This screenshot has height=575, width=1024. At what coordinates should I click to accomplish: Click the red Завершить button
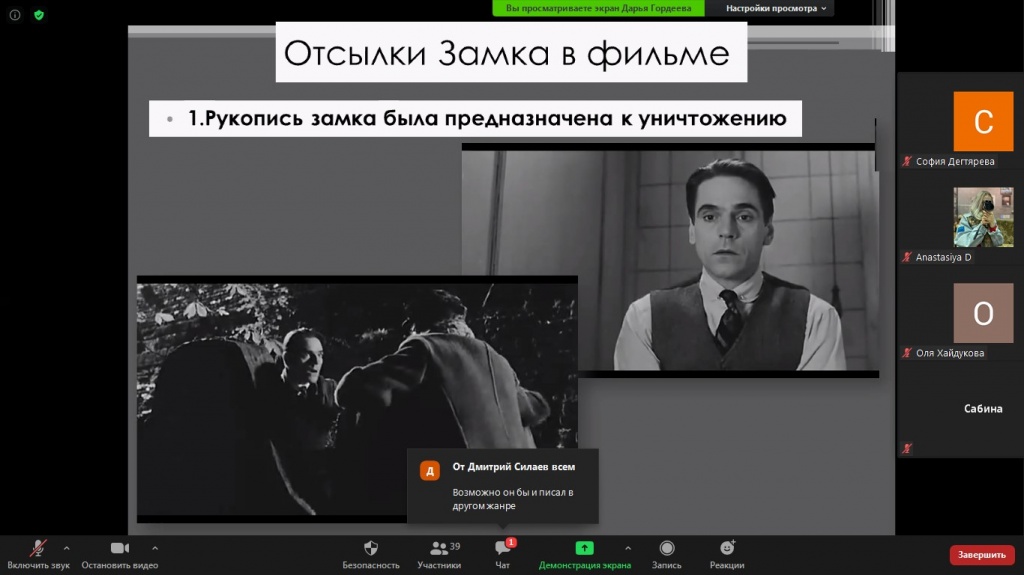(981, 555)
